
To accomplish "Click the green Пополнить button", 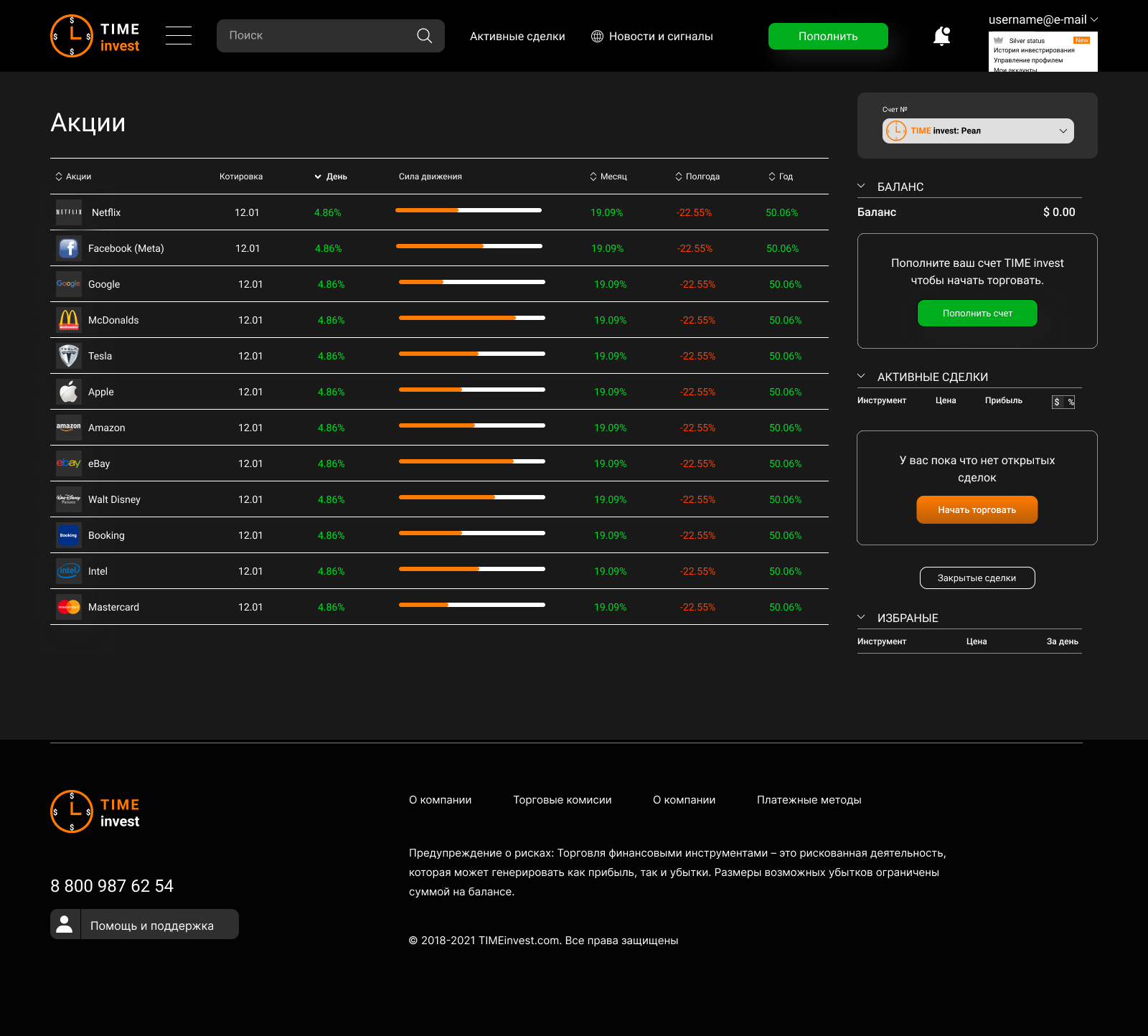I will (x=828, y=36).
